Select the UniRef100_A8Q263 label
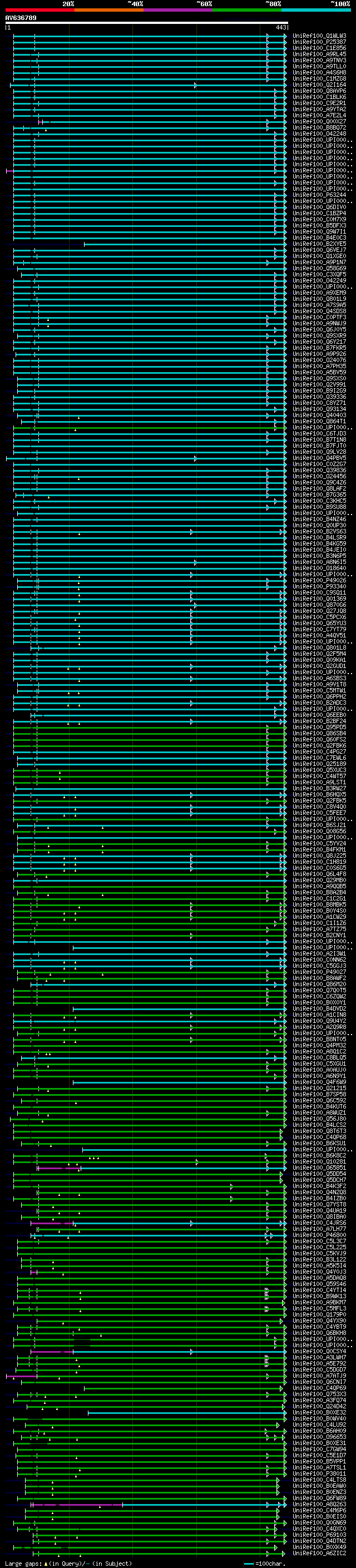The width and height of the screenshot is (356, 1568). (x=319, y=1505)
